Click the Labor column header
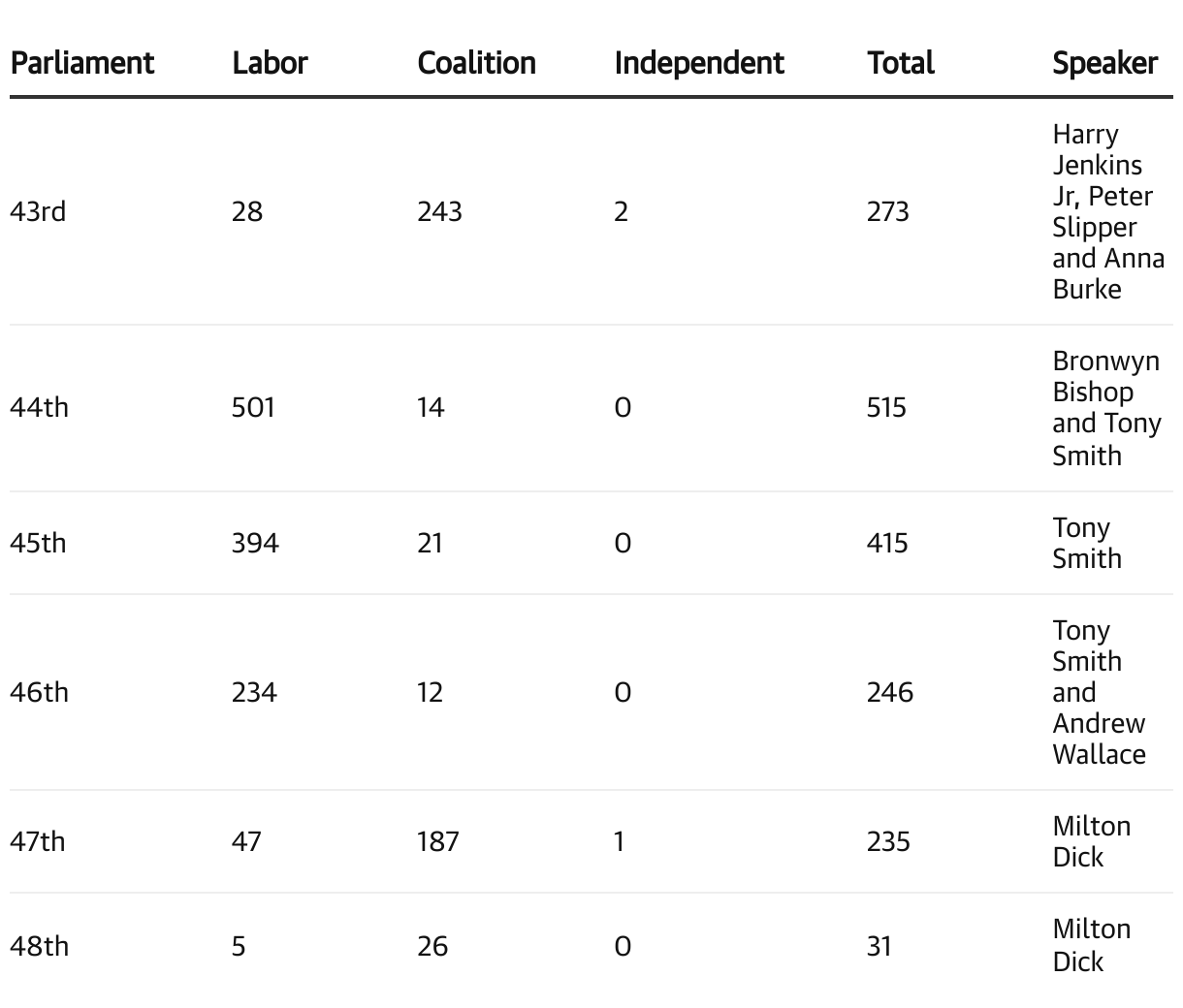This screenshot has height=1008, width=1183. coord(270,63)
